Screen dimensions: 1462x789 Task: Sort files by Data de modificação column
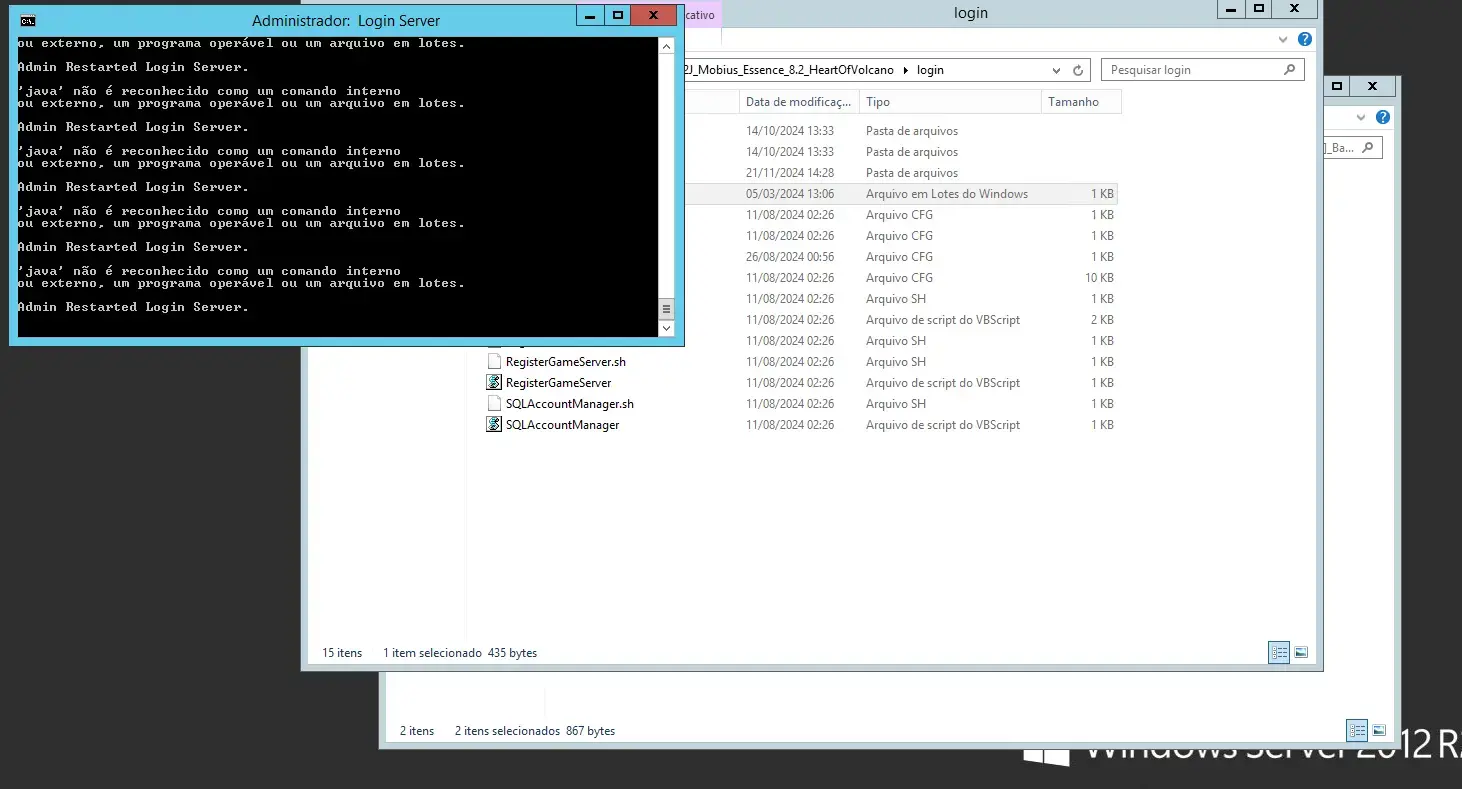tap(799, 101)
